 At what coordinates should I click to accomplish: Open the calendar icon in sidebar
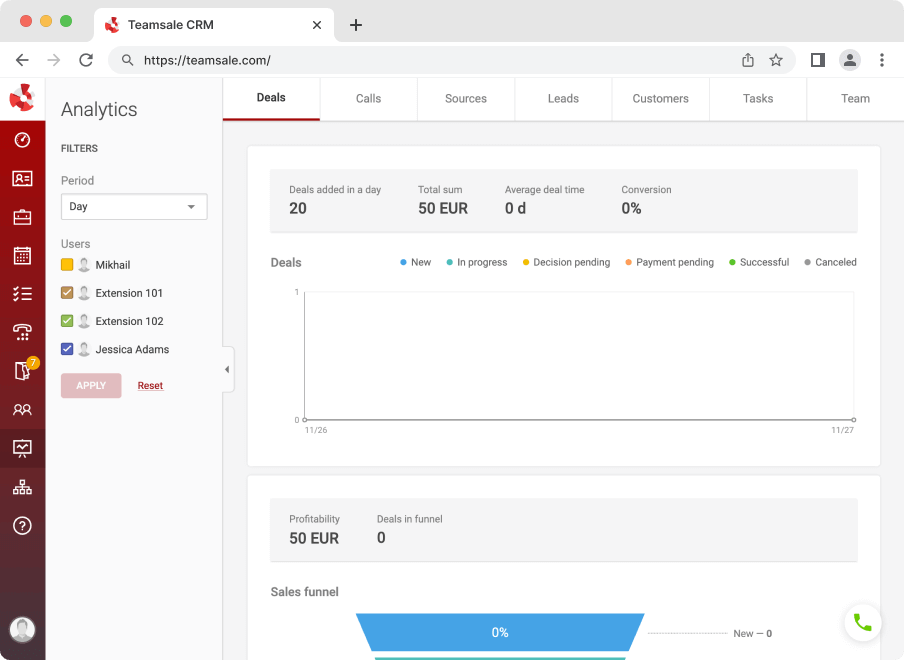tap(22, 255)
